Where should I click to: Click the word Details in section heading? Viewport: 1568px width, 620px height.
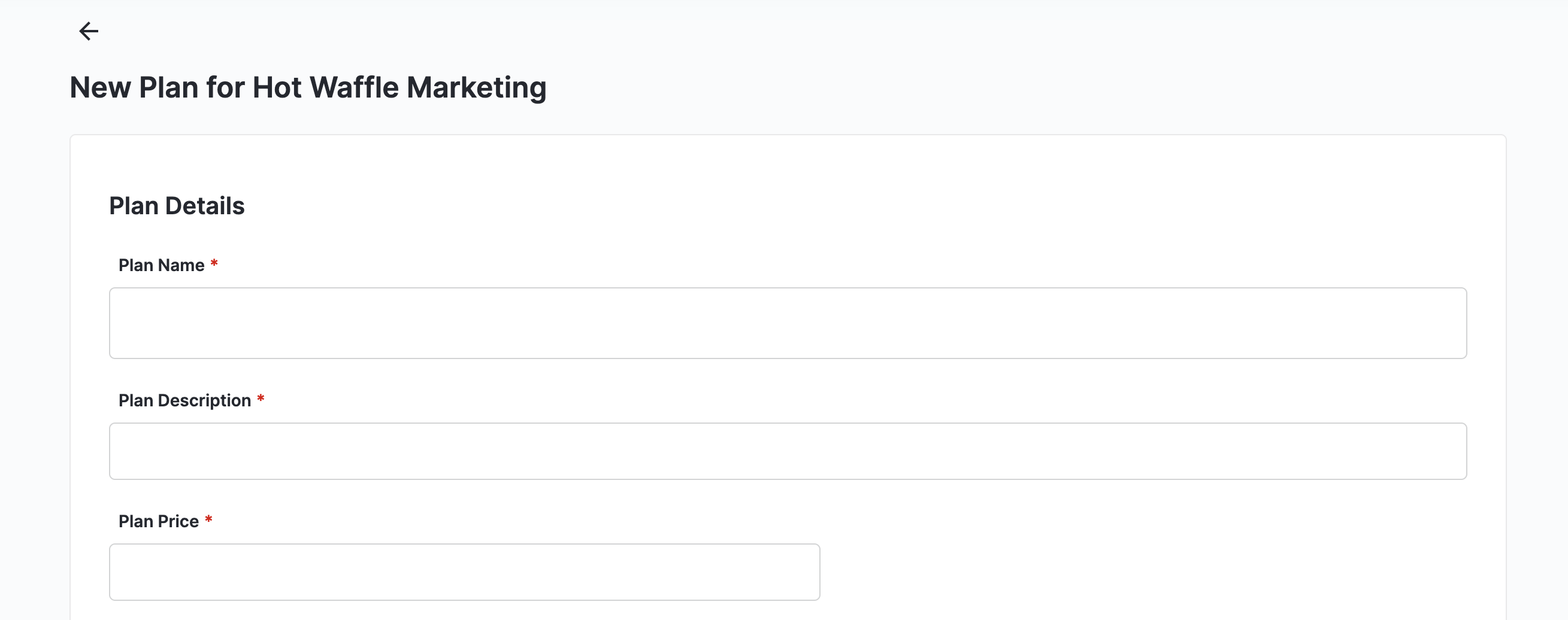click(204, 206)
